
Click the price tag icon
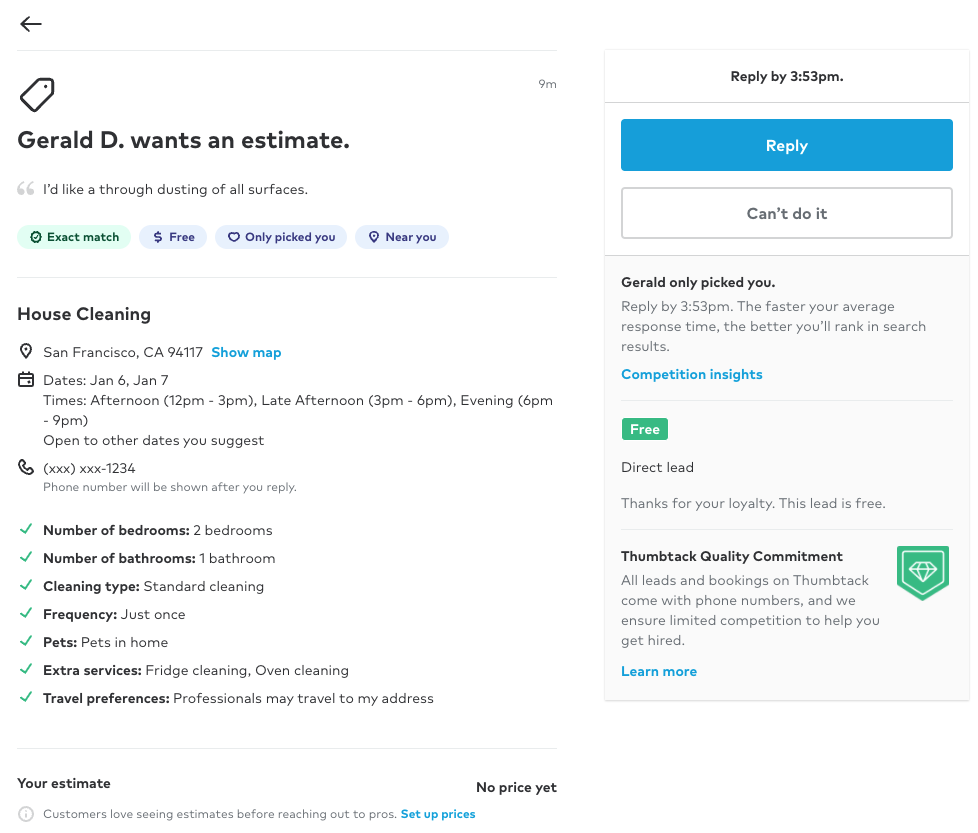37,95
